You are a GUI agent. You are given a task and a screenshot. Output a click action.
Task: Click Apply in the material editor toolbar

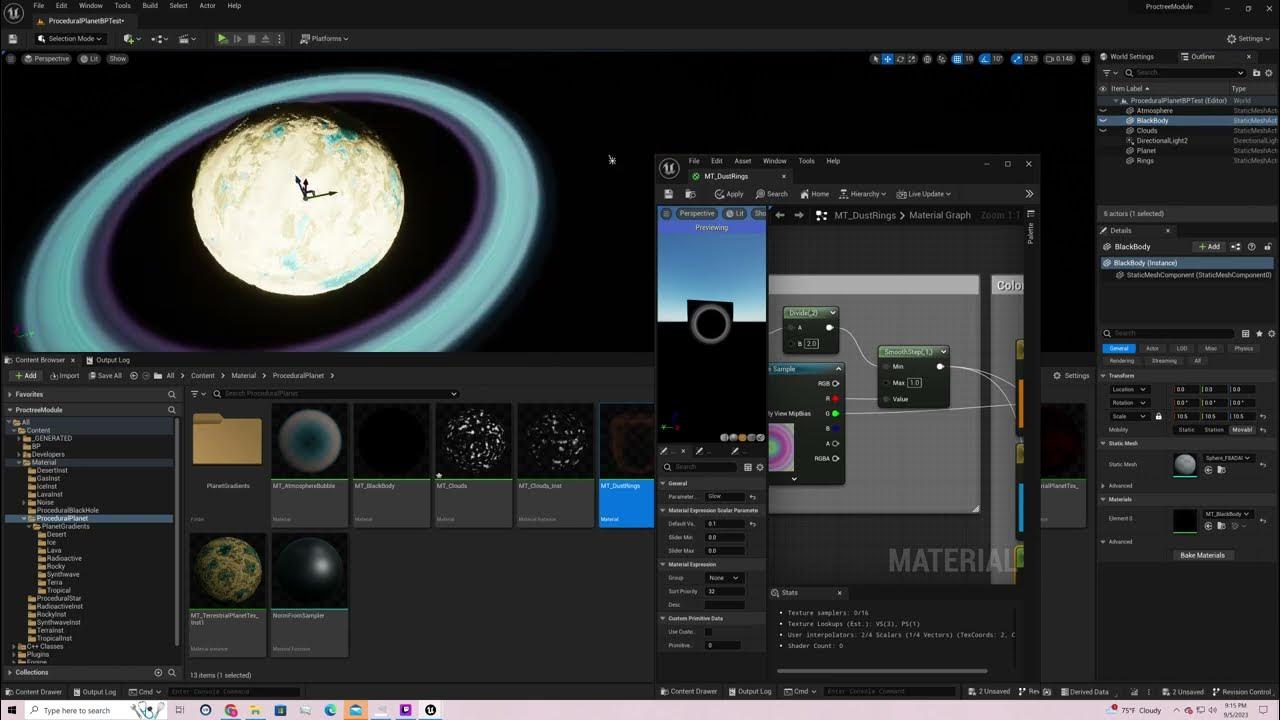(729, 194)
